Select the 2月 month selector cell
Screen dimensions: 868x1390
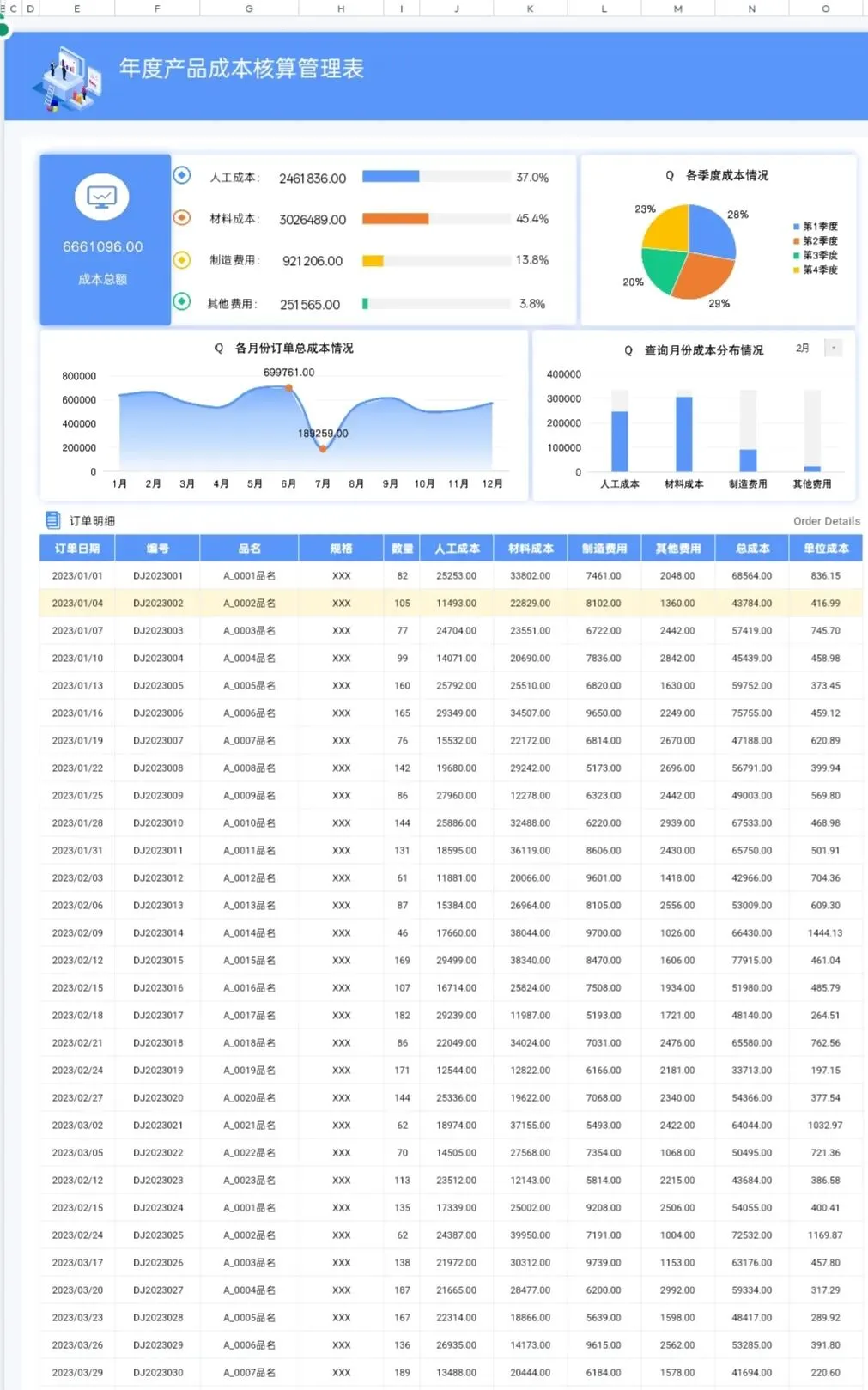[803, 348]
